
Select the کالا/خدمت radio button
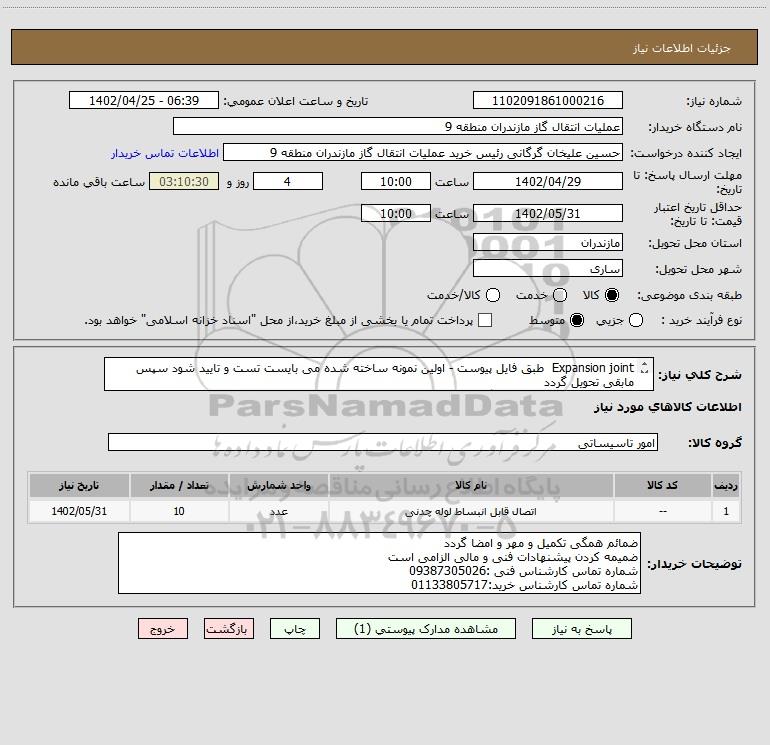point(493,295)
